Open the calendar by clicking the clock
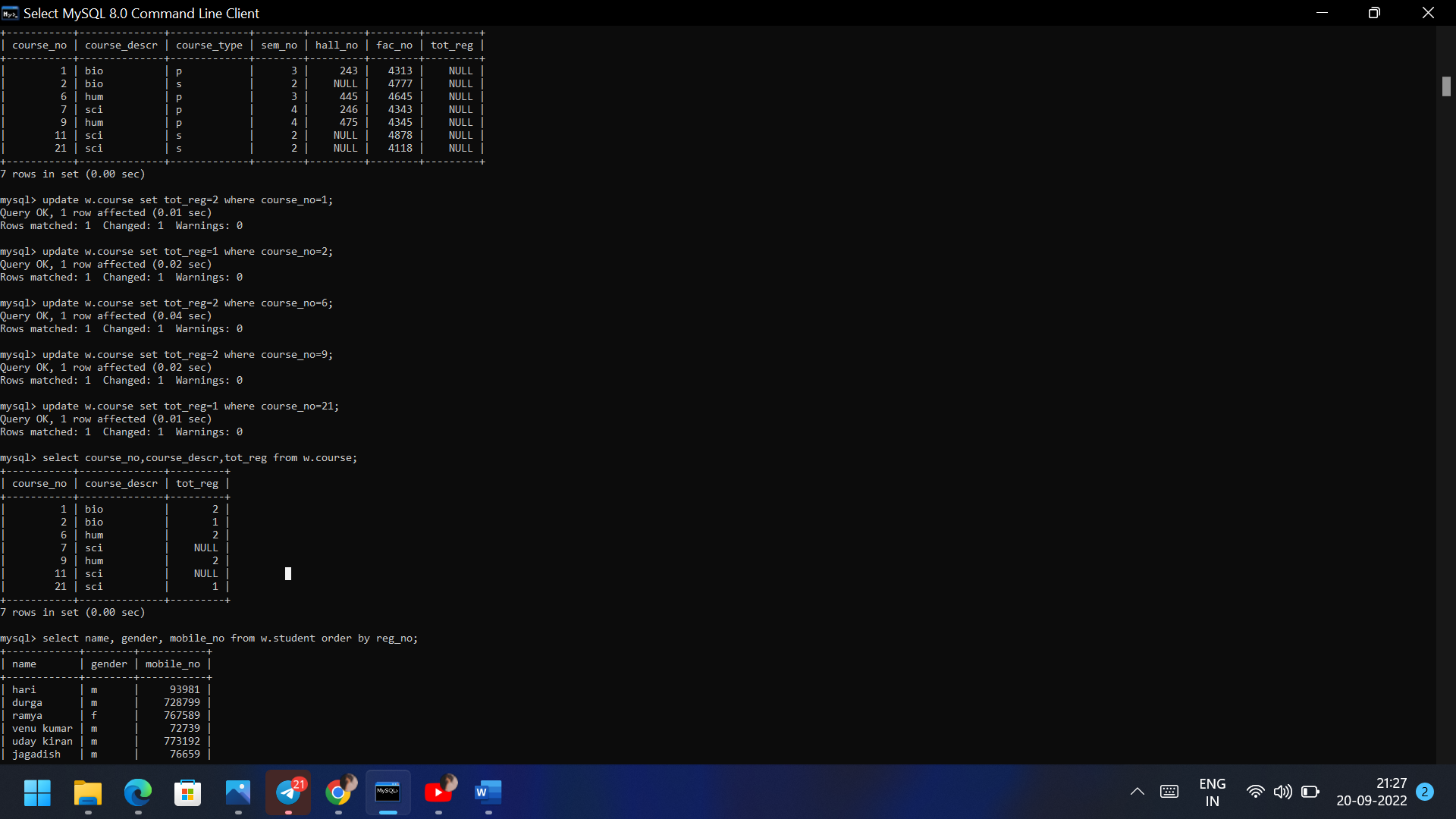The height and width of the screenshot is (819, 1456). 1373,792
